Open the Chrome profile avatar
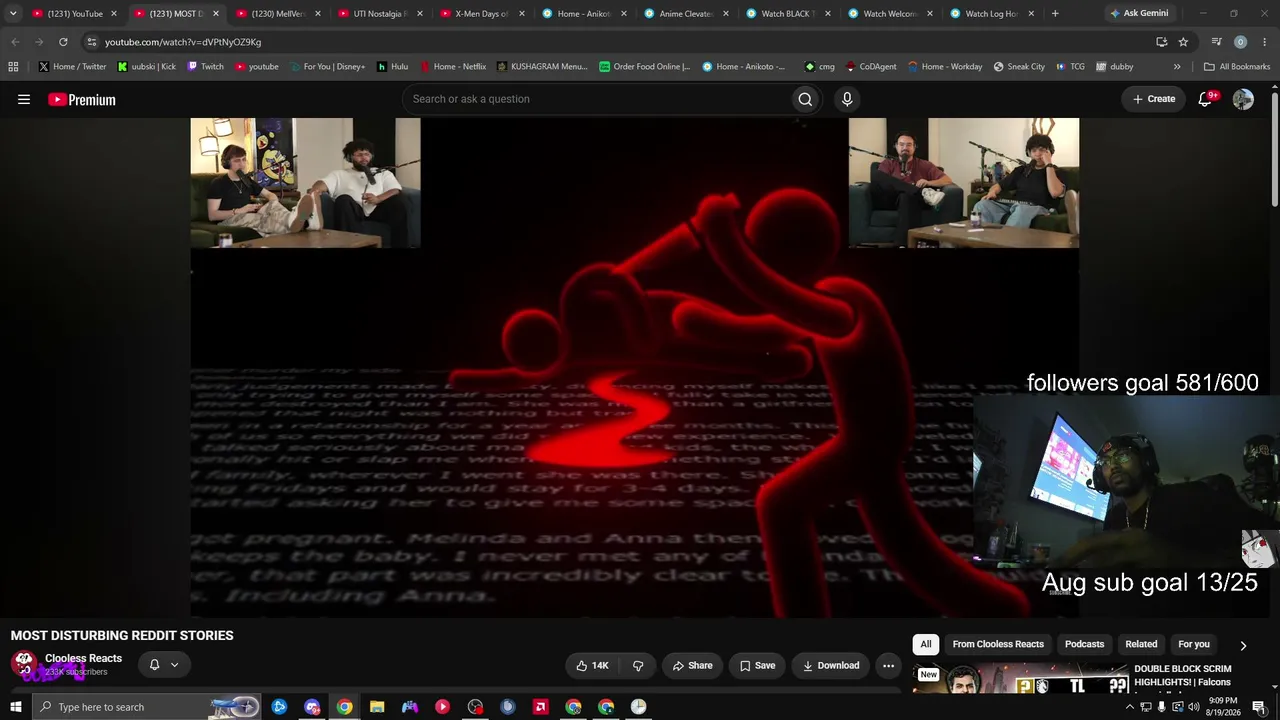The image size is (1280, 720). coord(1241,42)
